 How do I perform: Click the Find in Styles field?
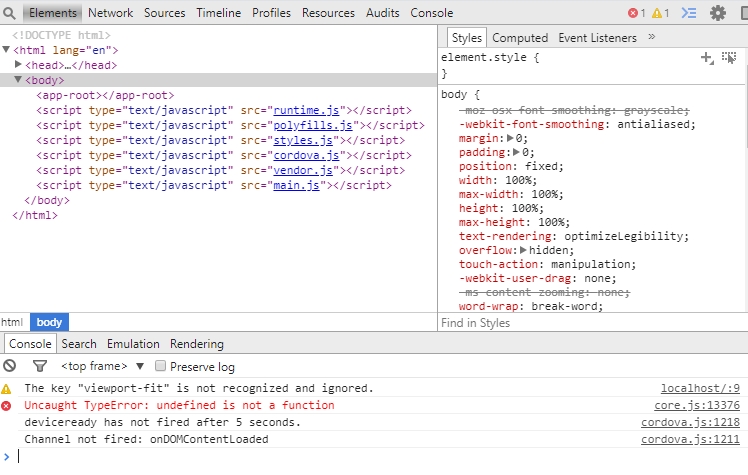pyautogui.click(x=592, y=323)
